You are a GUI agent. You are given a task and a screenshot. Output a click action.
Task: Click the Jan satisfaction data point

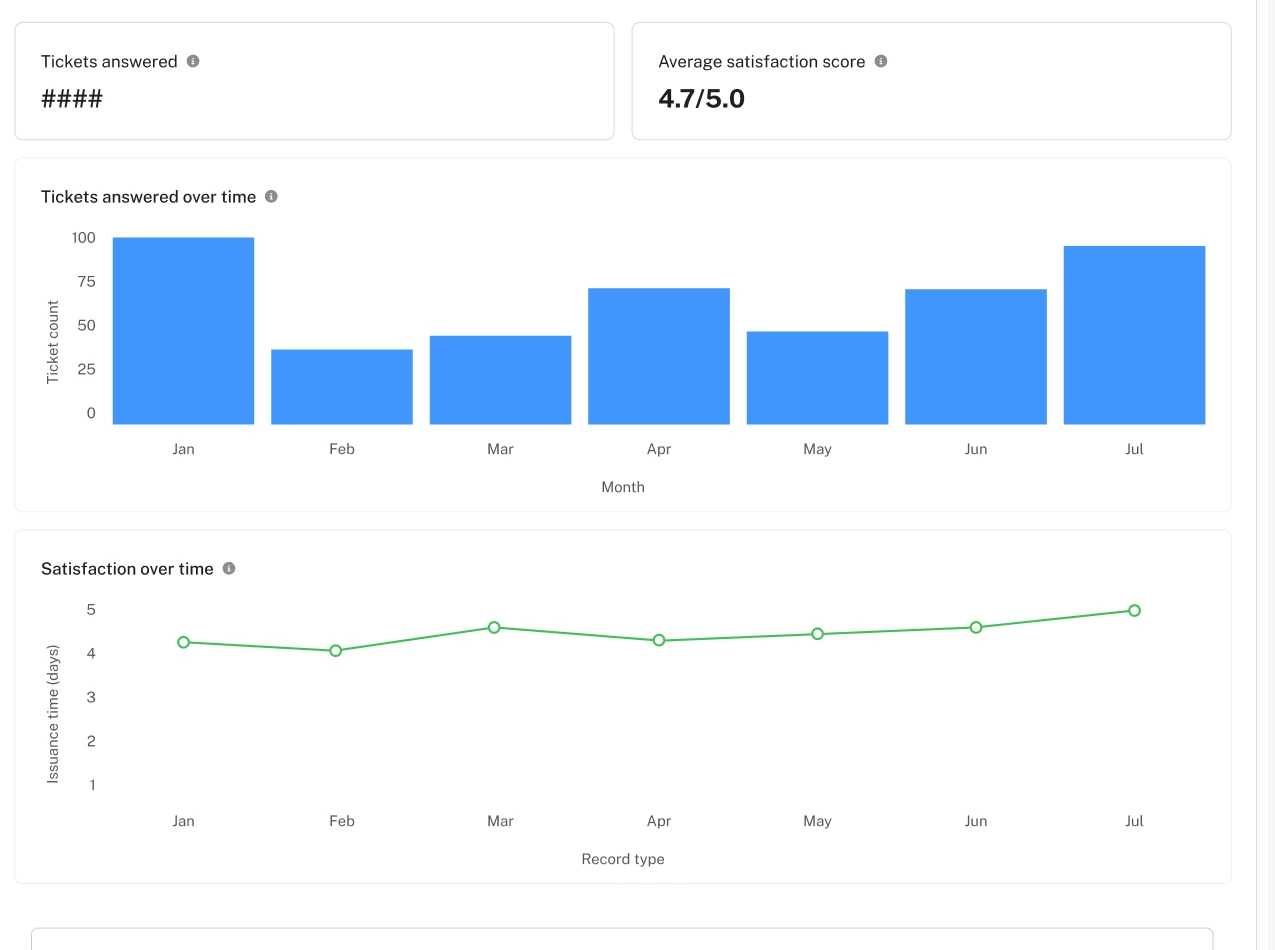click(183, 642)
